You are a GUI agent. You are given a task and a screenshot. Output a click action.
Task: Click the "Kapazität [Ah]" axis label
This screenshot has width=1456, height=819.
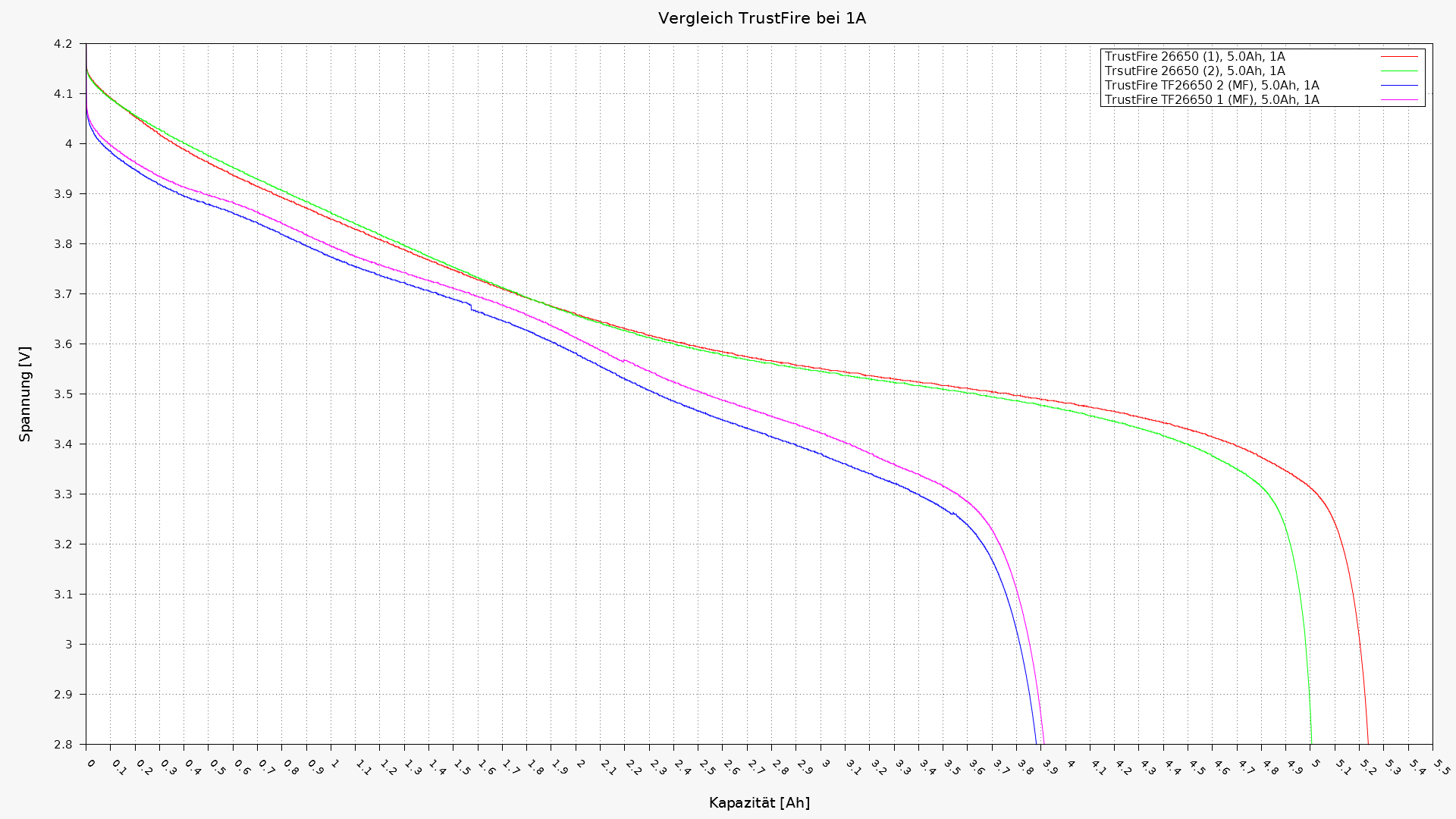click(759, 802)
